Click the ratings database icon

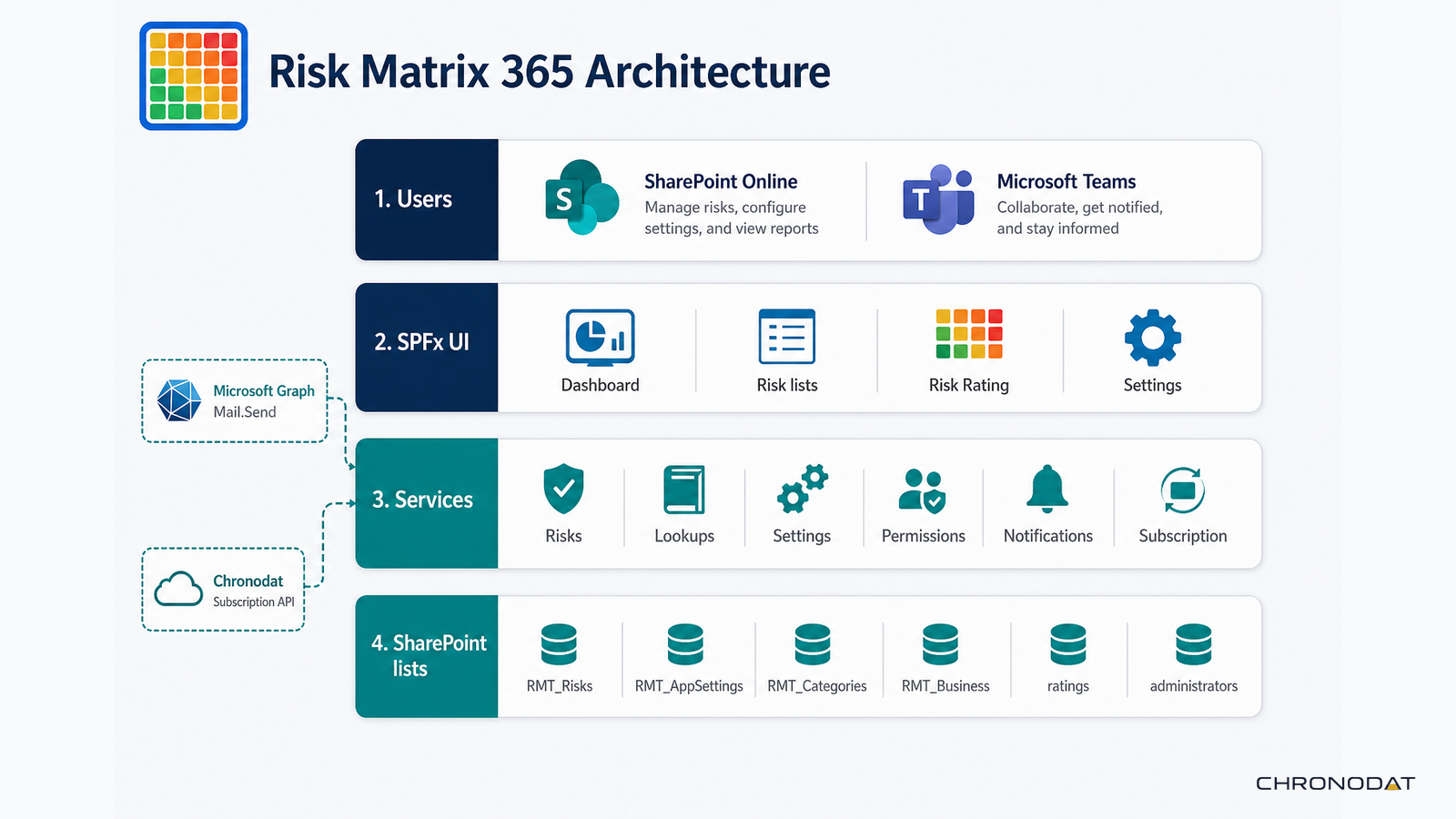click(x=1068, y=644)
